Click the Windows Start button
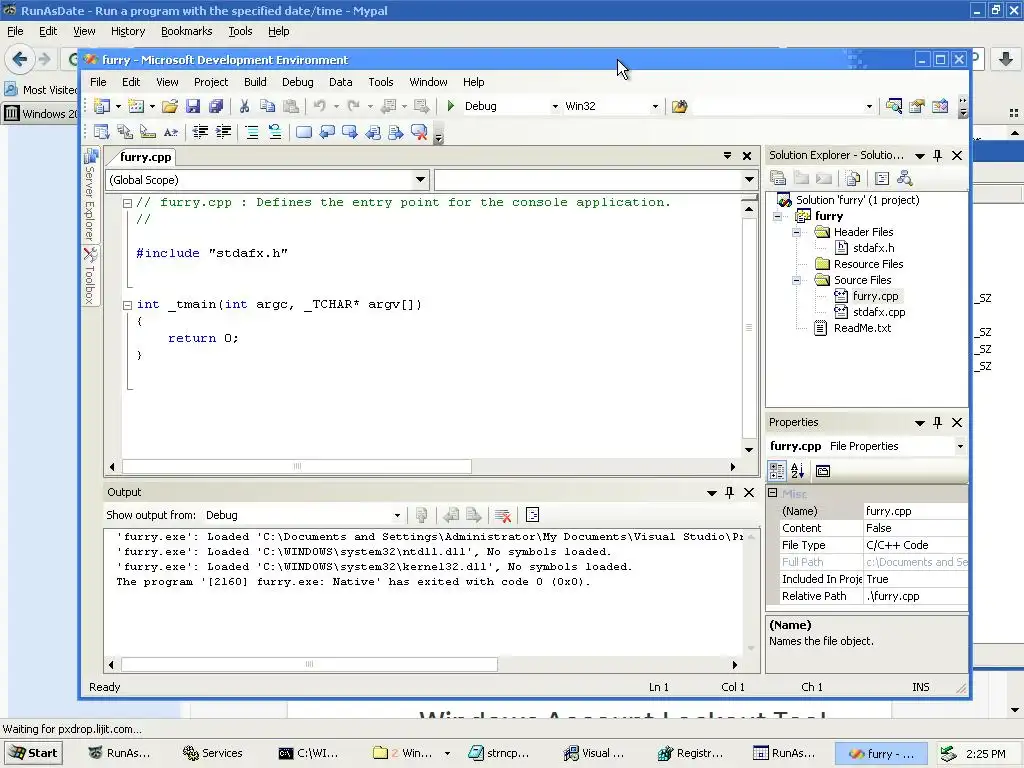1024x768 pixels. coord(33,753)
